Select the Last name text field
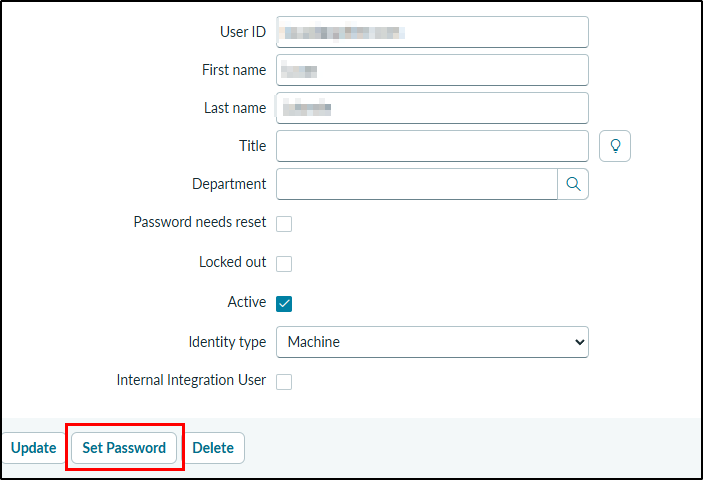 [x=432, y=108]
